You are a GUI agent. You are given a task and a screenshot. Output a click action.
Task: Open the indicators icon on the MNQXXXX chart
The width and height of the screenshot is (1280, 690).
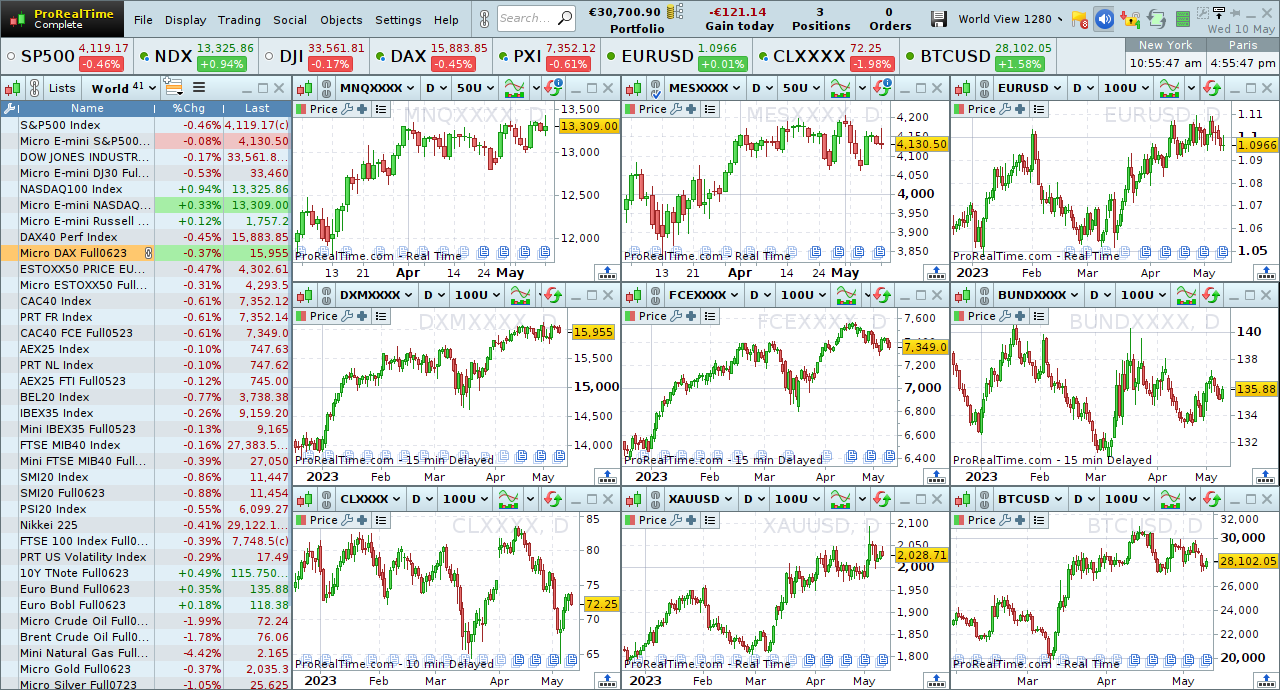coord(516,88)
